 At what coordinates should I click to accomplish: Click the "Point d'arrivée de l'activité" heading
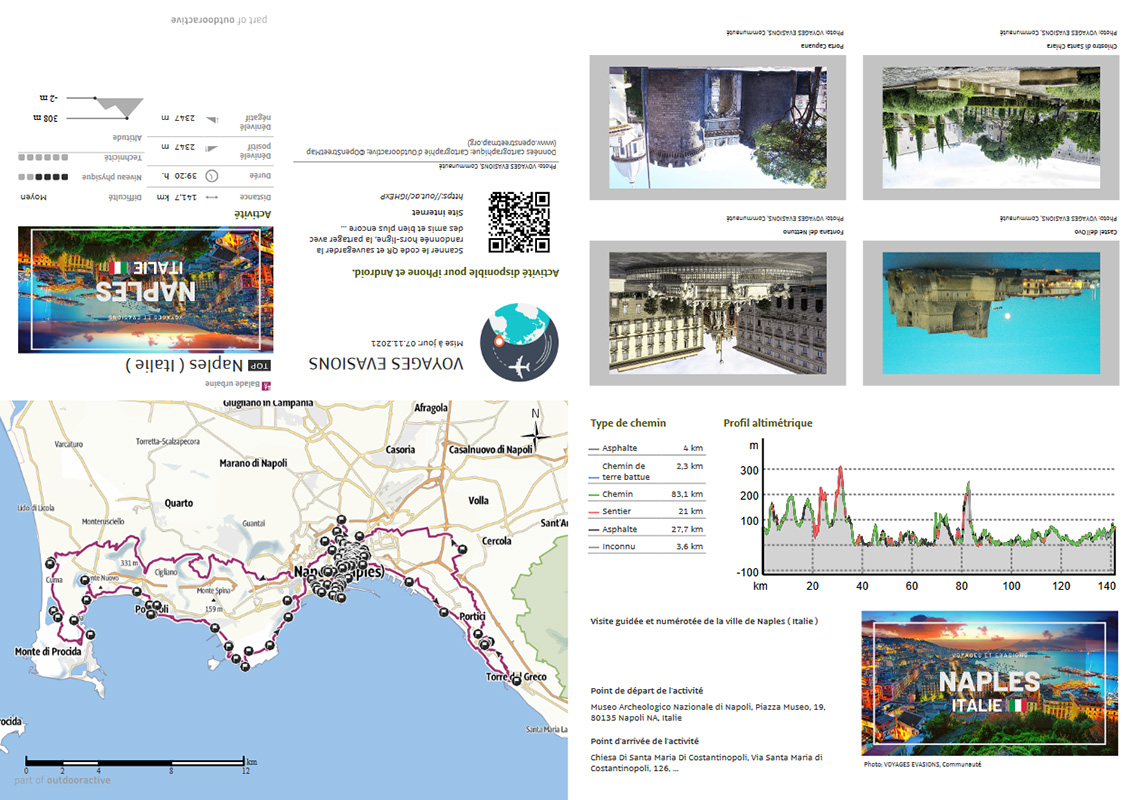pos(644,741)
